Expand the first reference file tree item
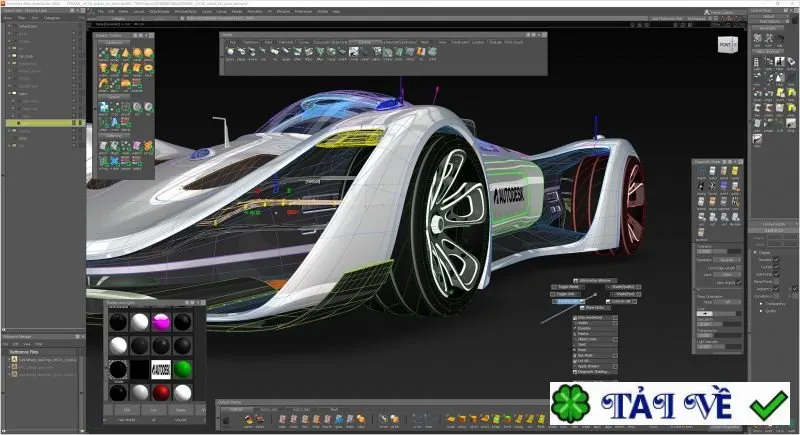 click(10, 360)
